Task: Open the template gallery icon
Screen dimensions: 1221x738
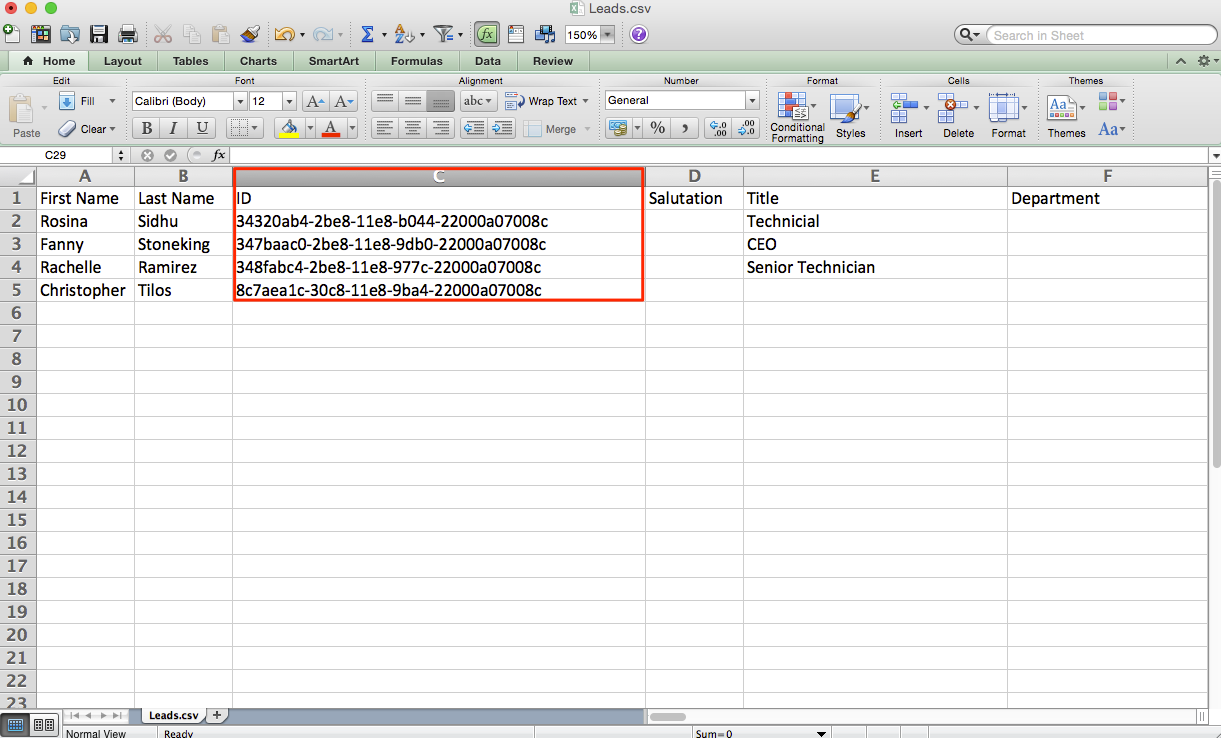Action: pos(41,35)
